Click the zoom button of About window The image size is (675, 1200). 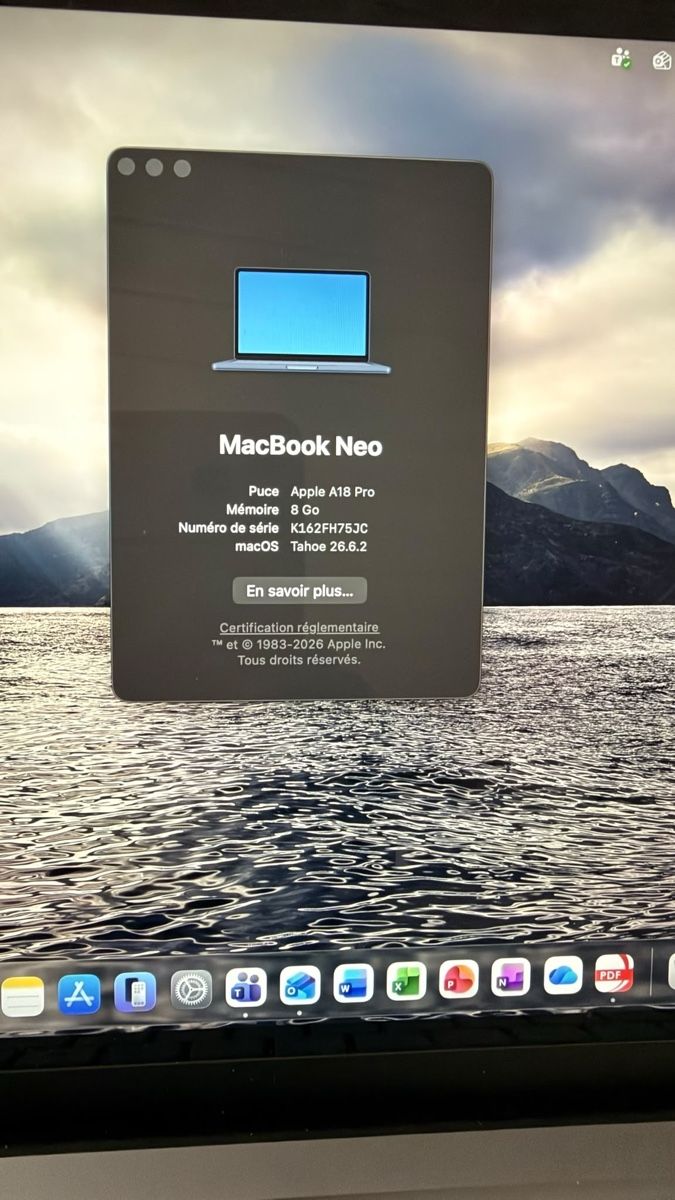182,168
